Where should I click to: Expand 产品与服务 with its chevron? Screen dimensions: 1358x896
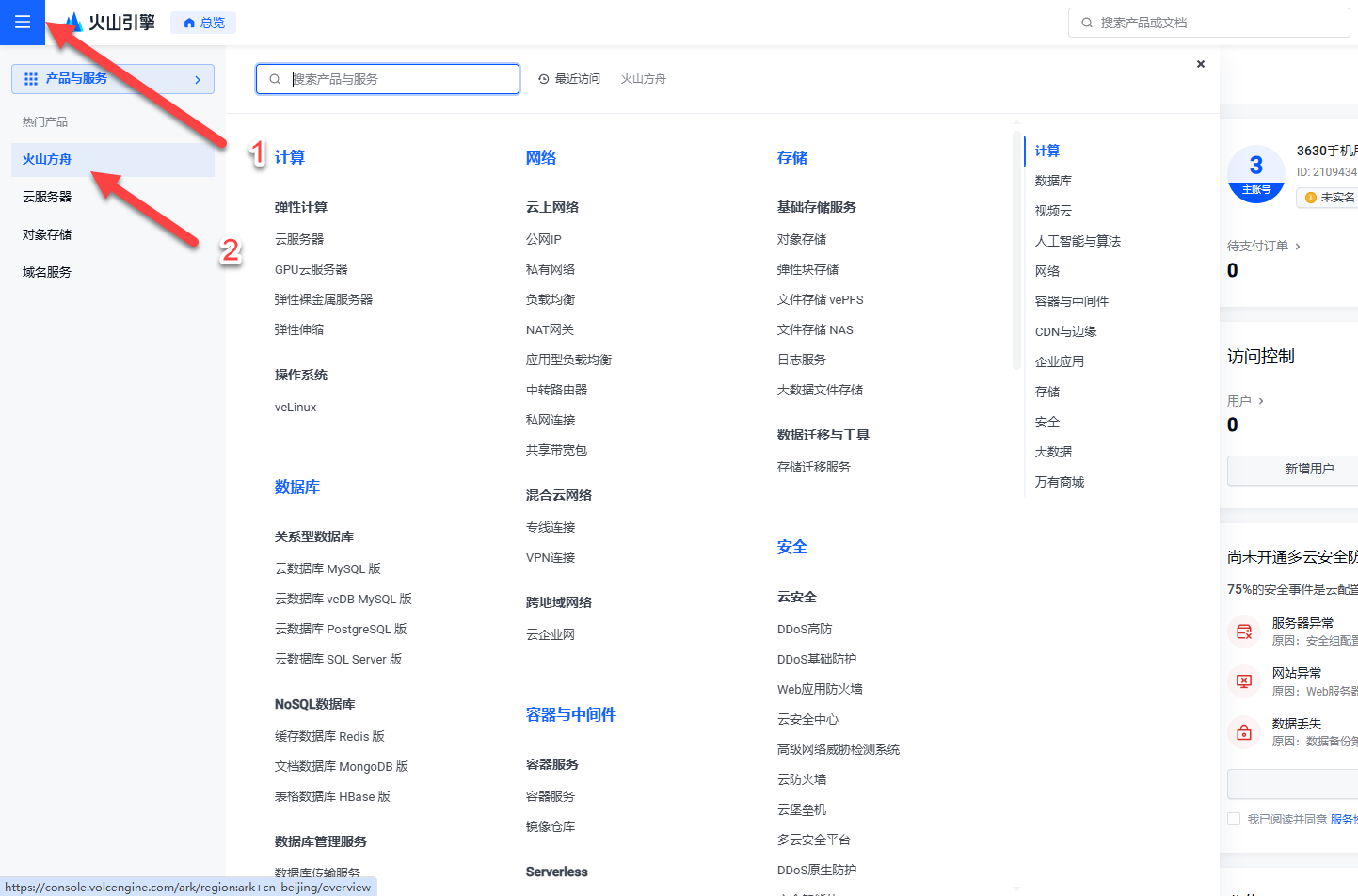coord(197,79)
